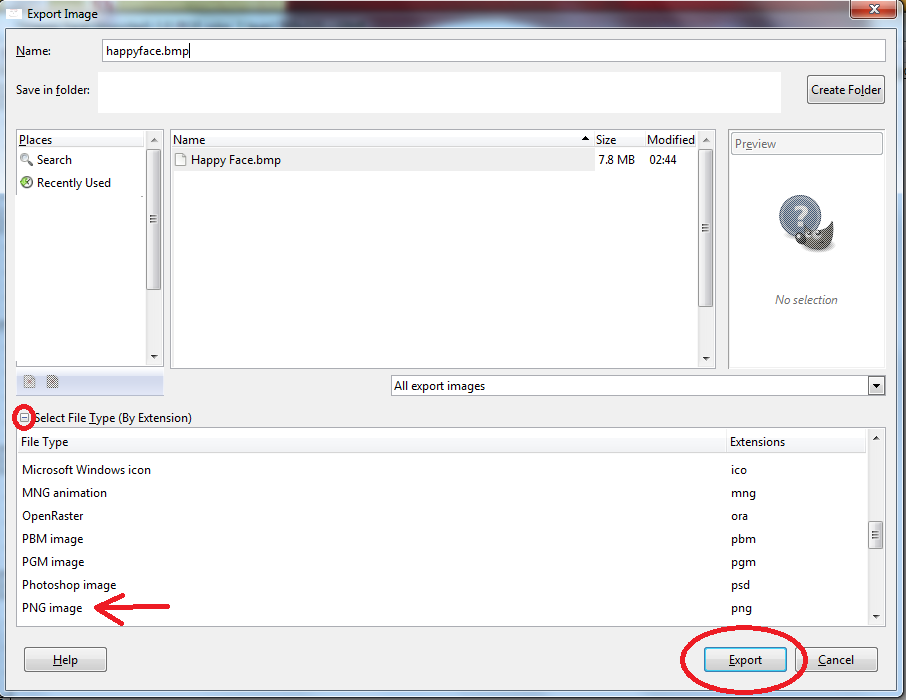Open Help for exporting
Viewport: 906px width, 700px height.
pos(65,660)
